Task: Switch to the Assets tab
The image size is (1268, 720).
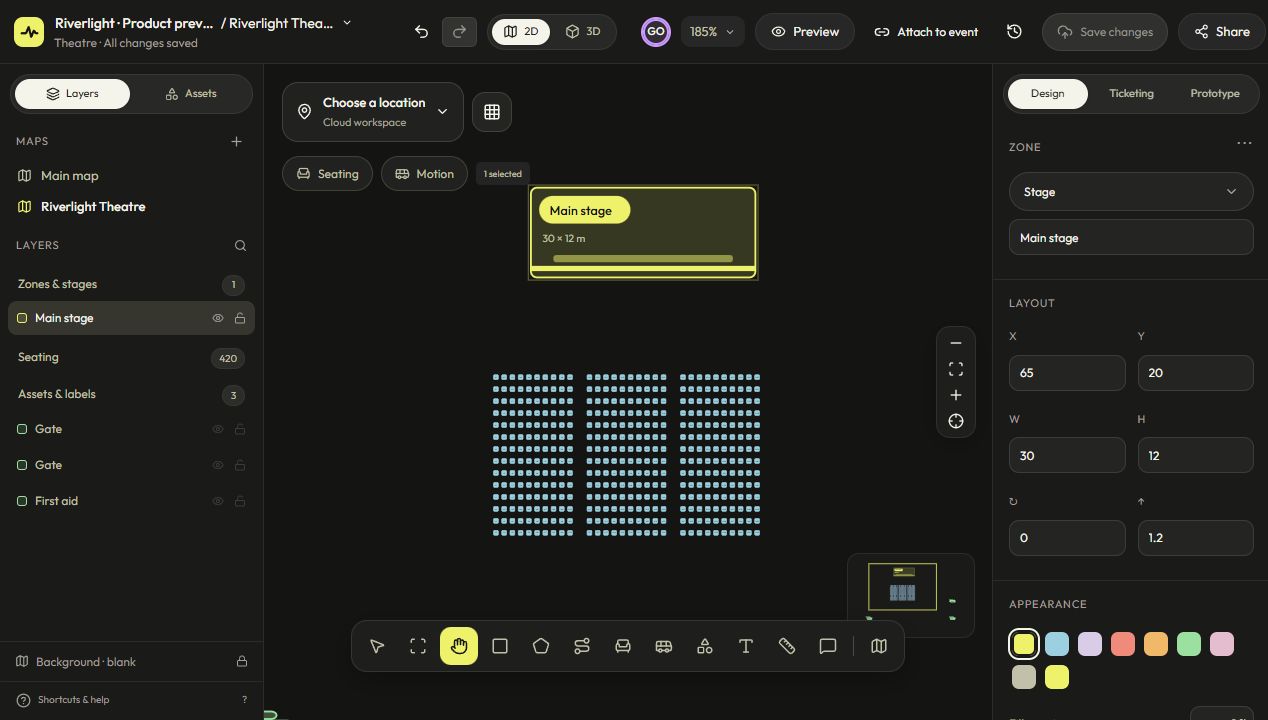Action: pyautogui.click(x=191, y=94)
